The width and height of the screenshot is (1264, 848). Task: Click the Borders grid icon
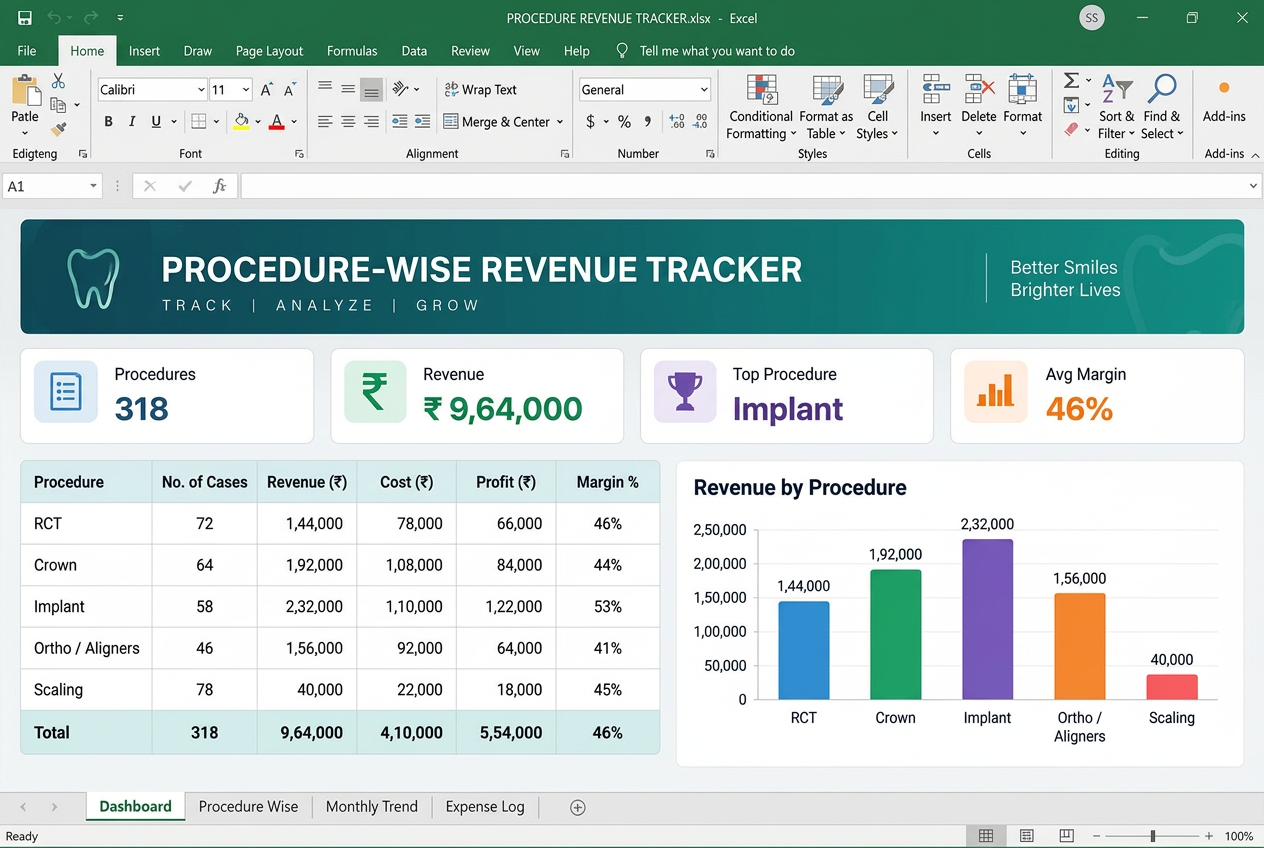tap(199, 122)
